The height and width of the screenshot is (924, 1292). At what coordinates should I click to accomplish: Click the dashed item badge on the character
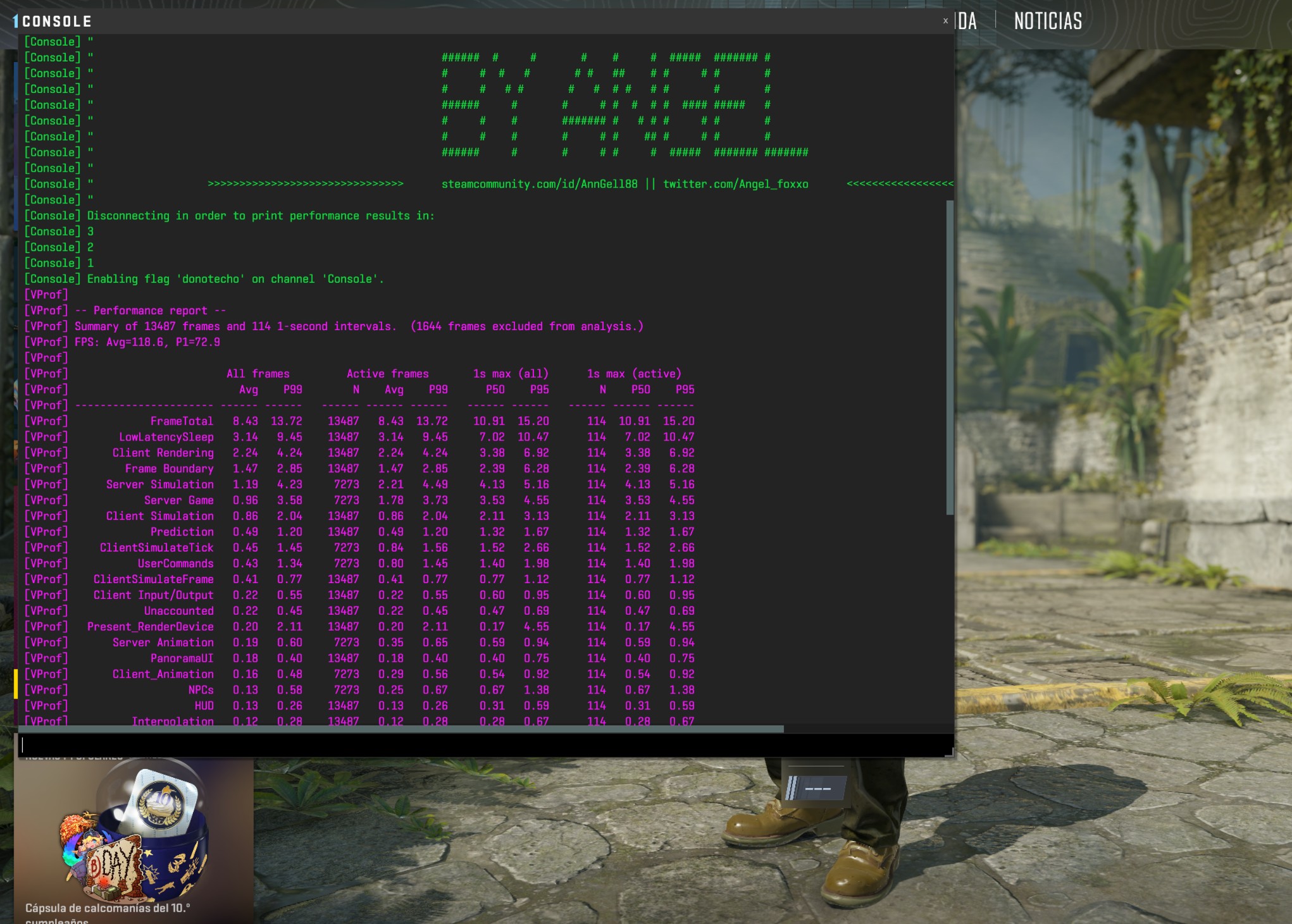(817, 789)
